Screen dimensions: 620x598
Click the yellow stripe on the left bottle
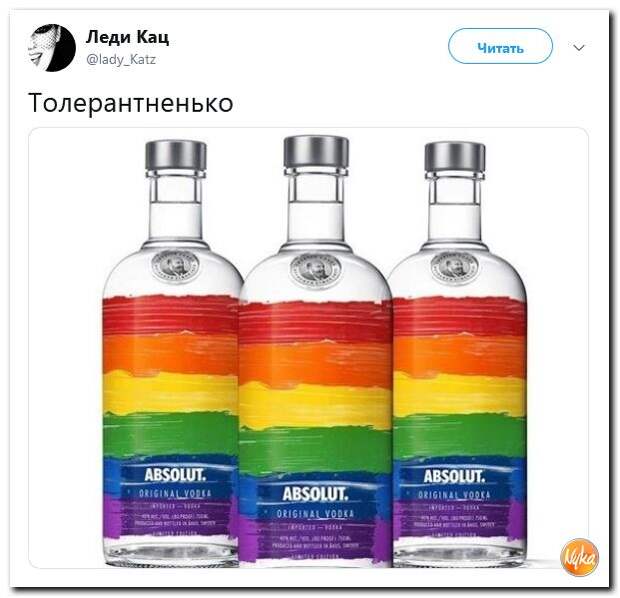click(x=171, y=391)
